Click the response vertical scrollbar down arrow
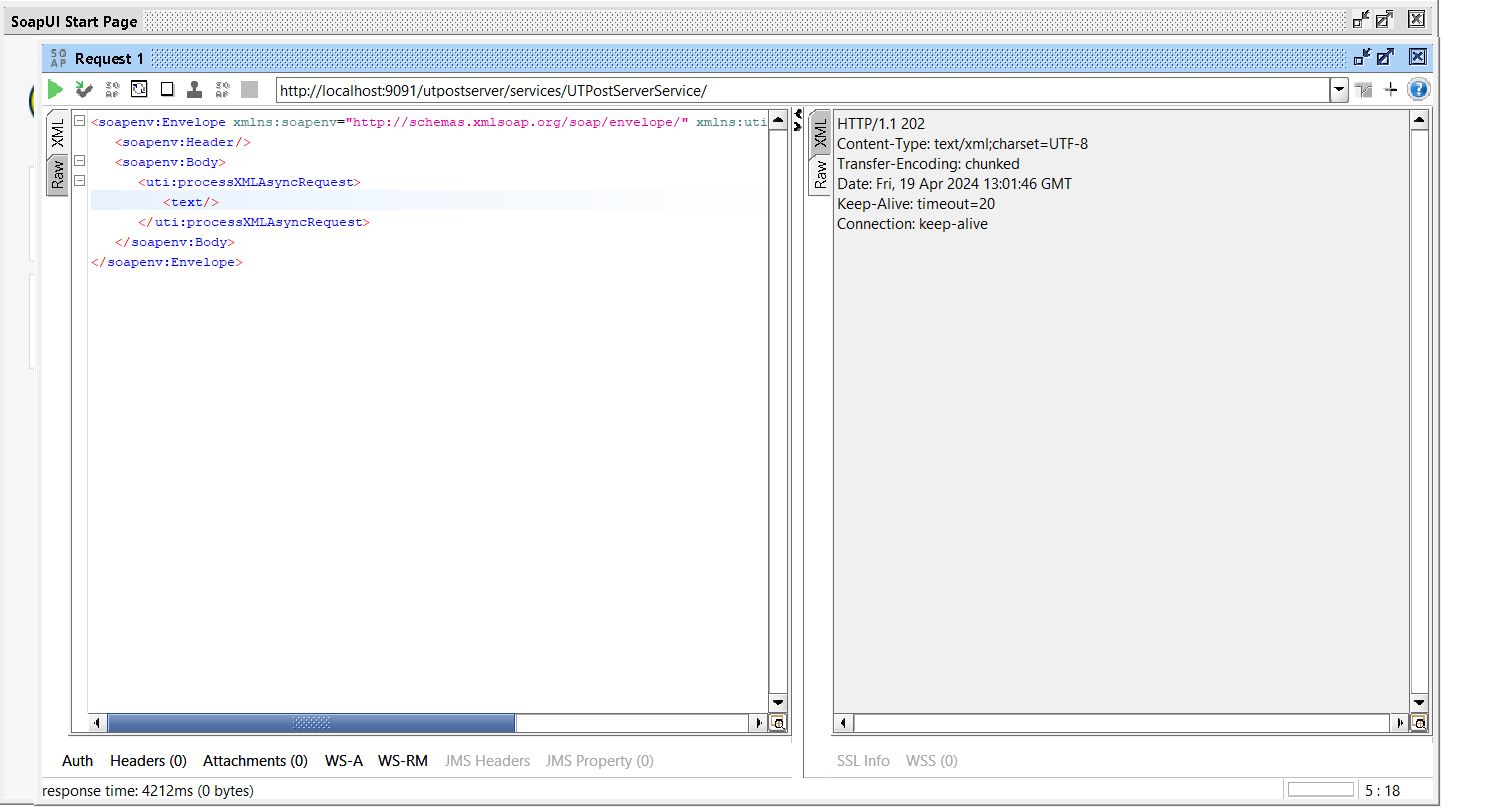Screen dimensions: 1492x811 click(1419, 702)
